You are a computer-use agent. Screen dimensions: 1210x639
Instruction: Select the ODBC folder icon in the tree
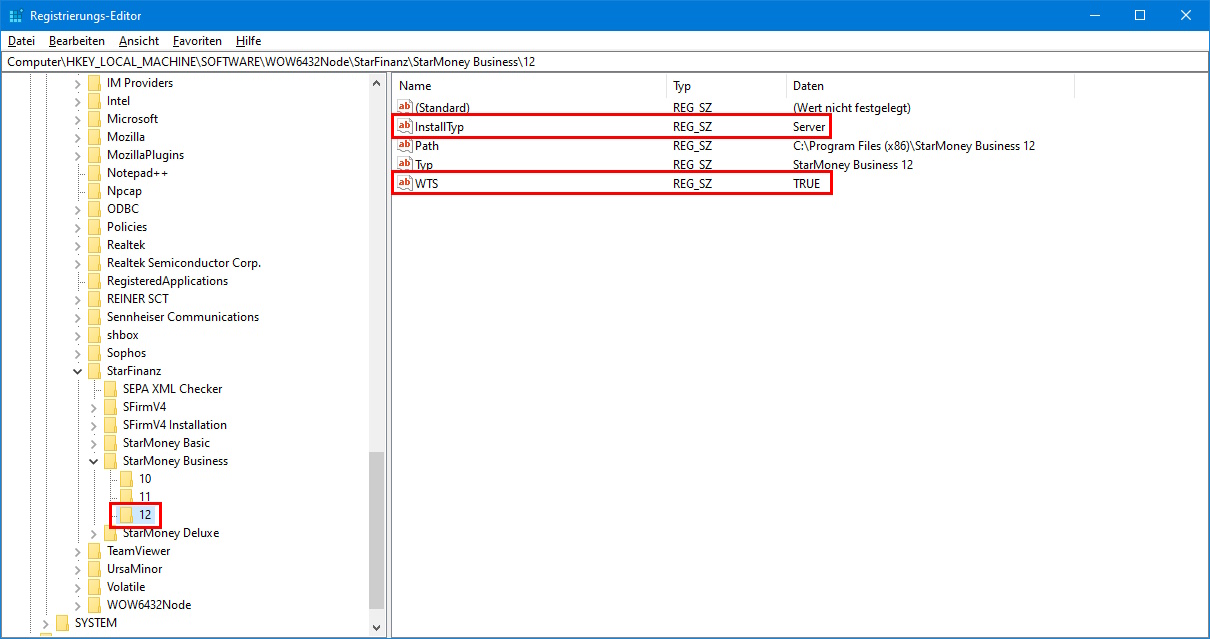[94, 209]
